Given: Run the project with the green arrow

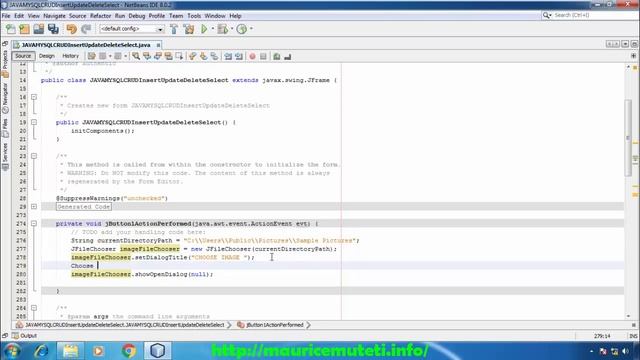Looking at the screenshot, I should 204,29.
